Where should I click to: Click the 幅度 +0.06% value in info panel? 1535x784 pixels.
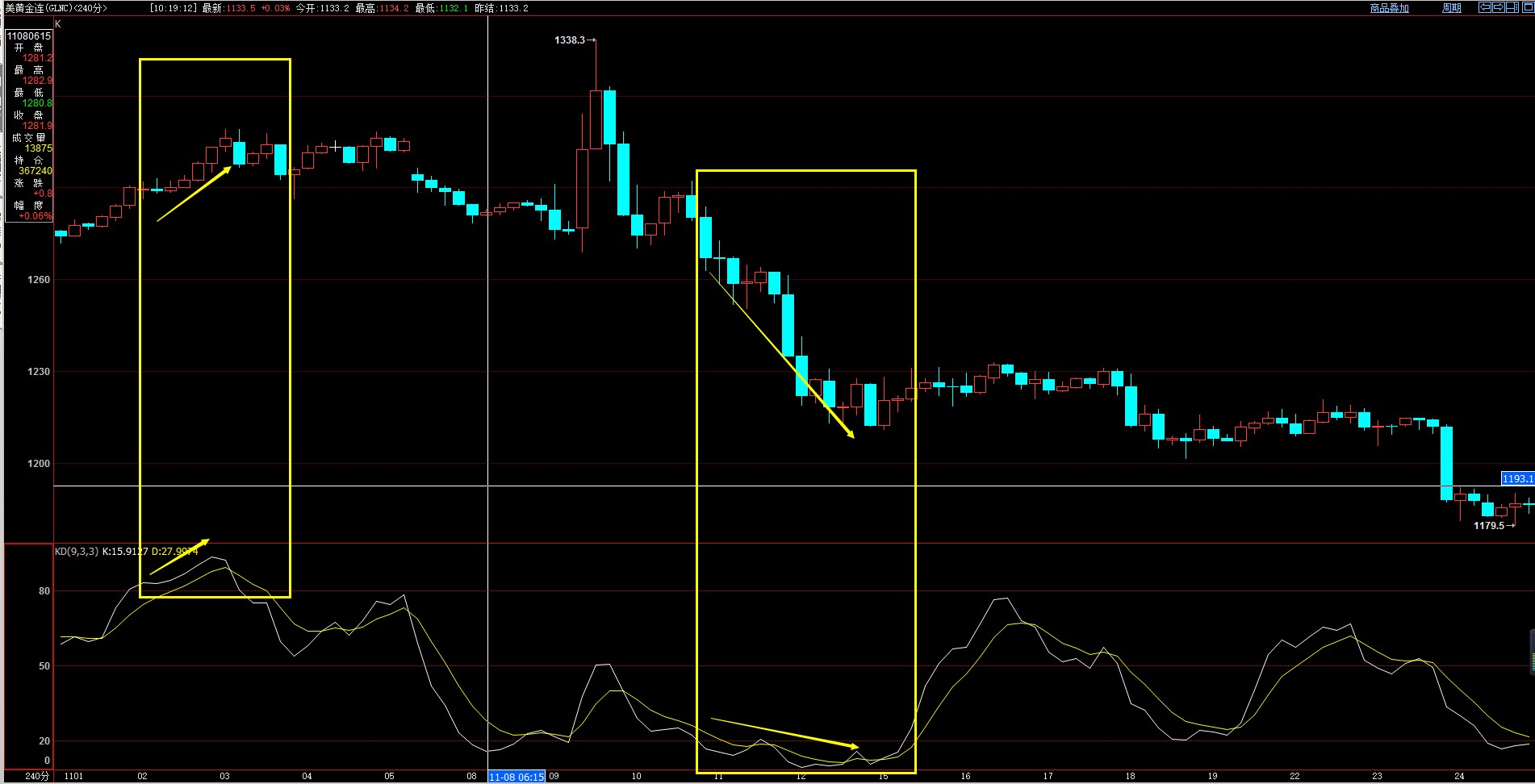coord(36,216)
